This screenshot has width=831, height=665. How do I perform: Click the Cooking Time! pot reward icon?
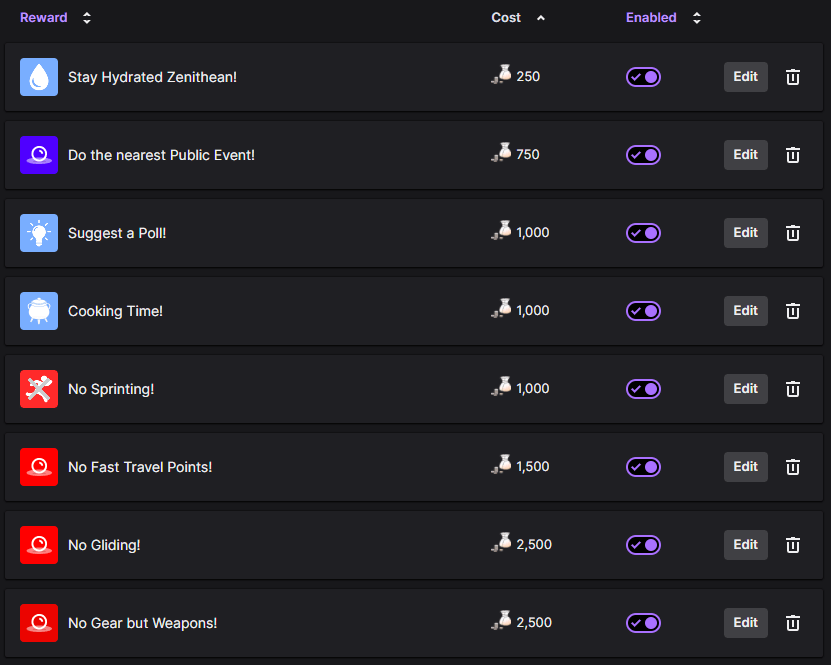tap(37, 311)
